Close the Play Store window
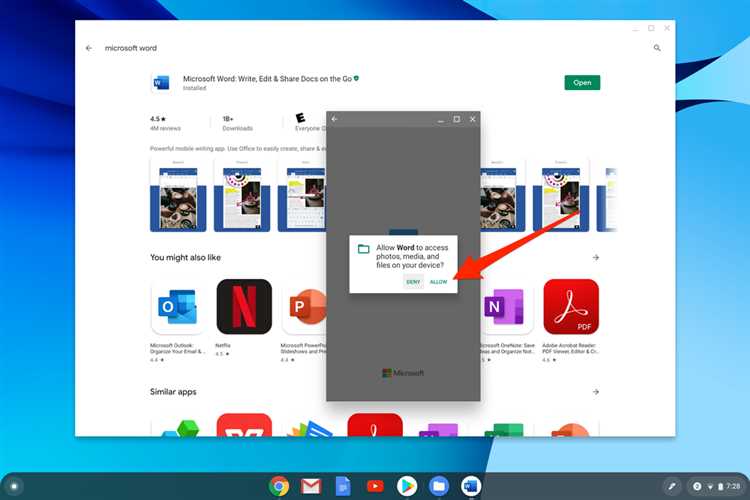750x500 pixels. point(667,28)
